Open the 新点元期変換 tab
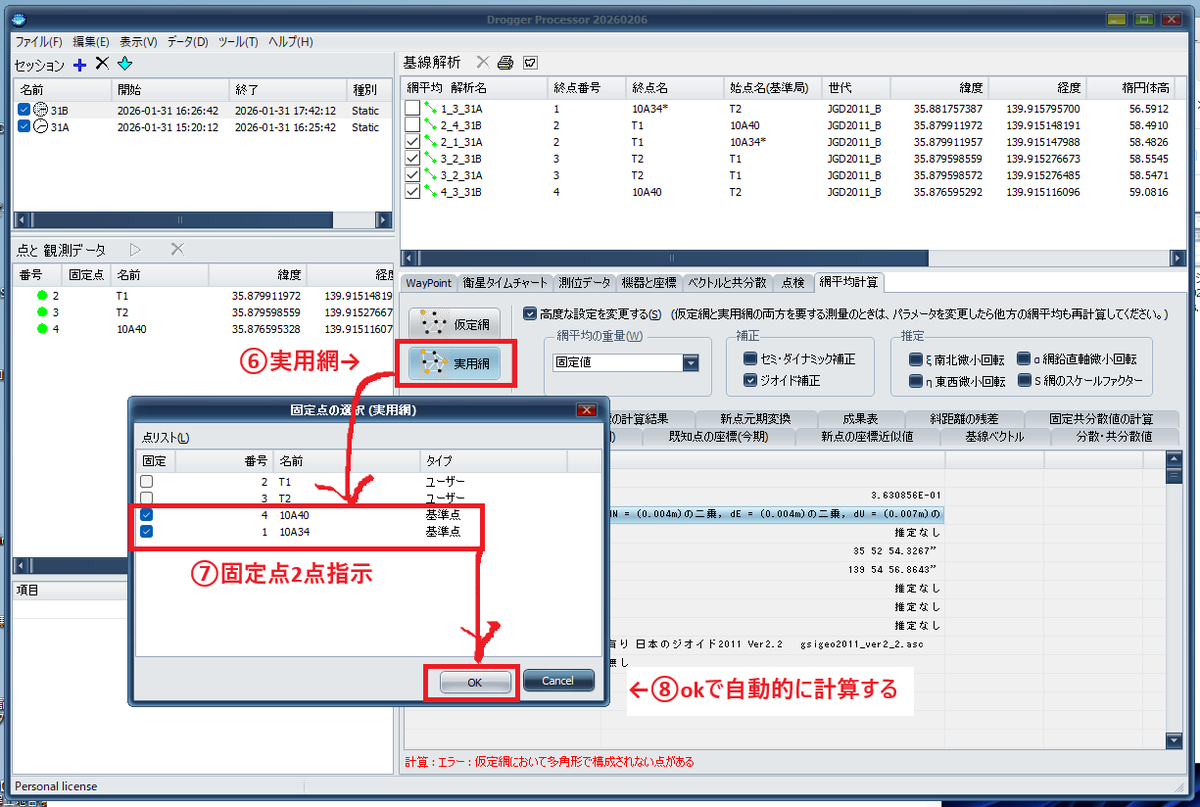 tap(755, 419)
